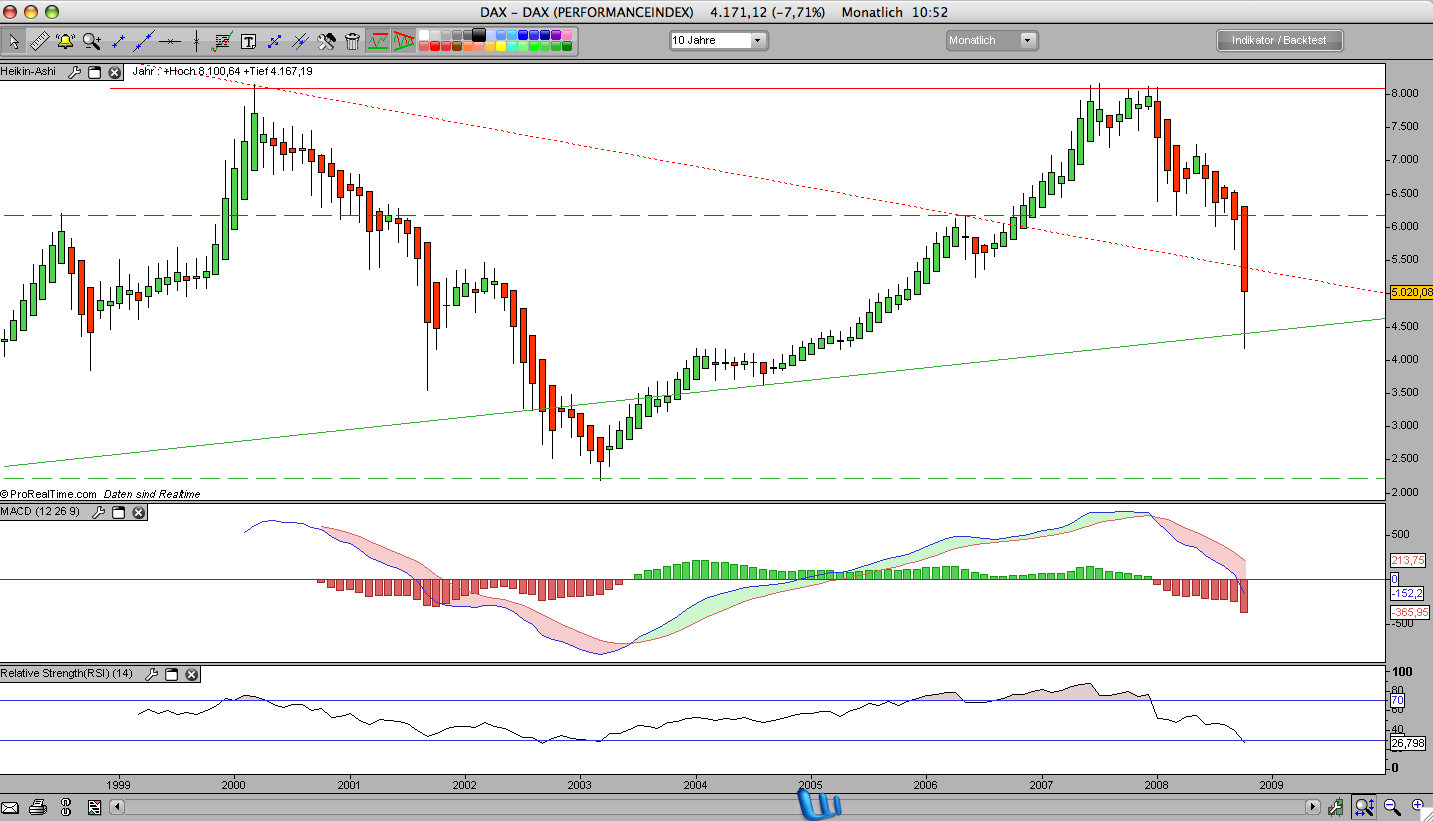Choose the extended trend line tool
Viewport: 1433px width, 821px height.
[144, 41]
